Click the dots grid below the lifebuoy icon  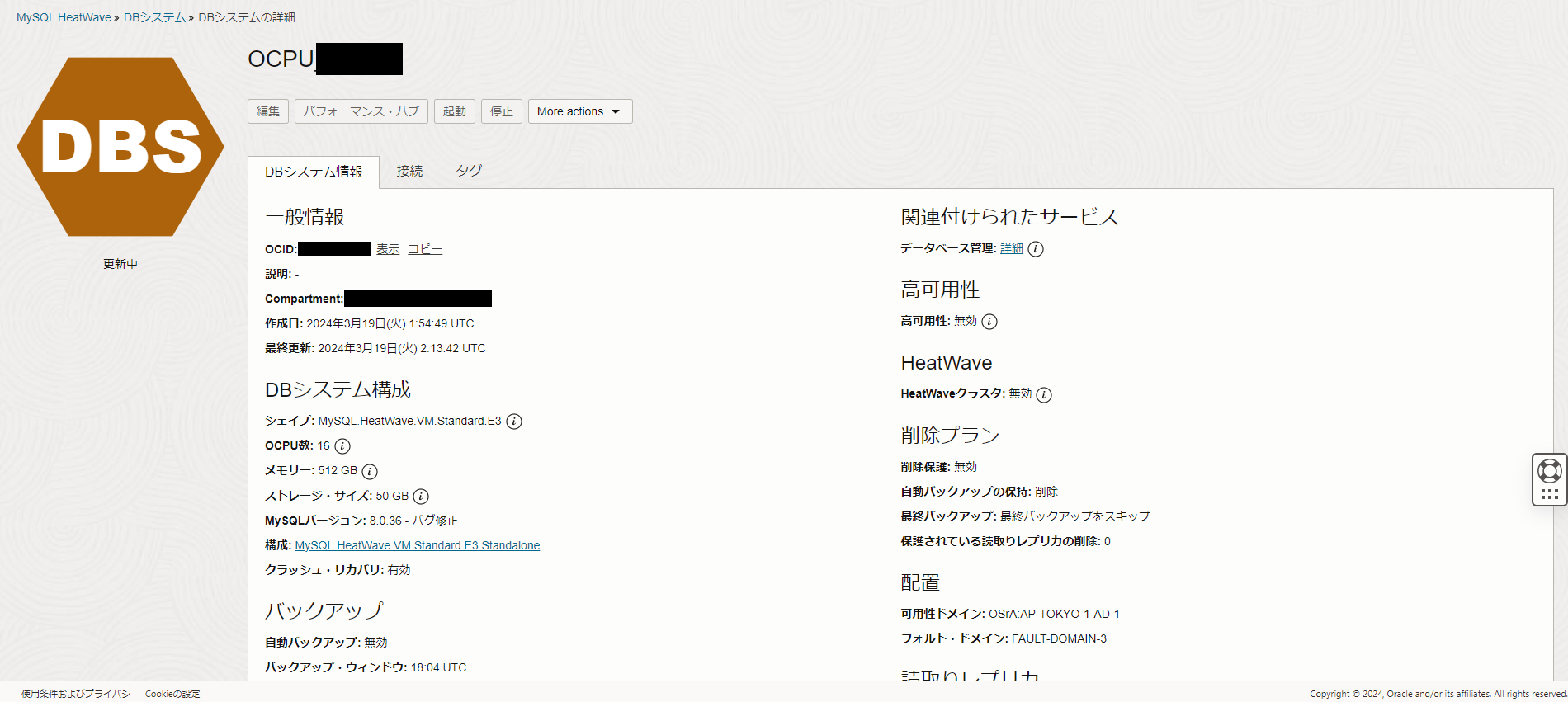pos(1549,494)
